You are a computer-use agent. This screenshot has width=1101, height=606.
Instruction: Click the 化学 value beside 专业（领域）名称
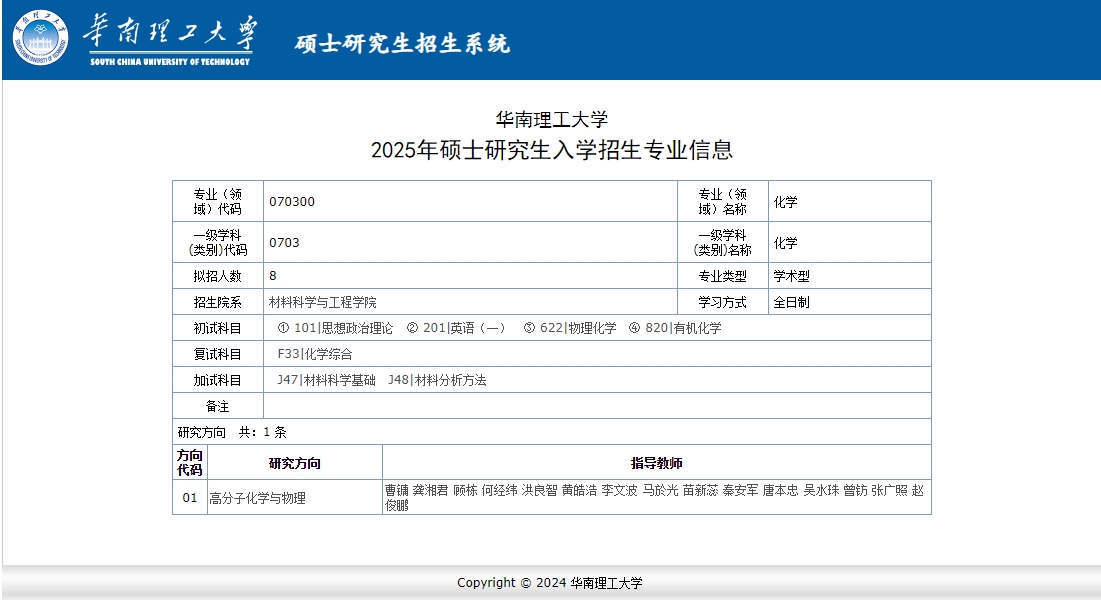pyautogui.click(x=786, y=202)
